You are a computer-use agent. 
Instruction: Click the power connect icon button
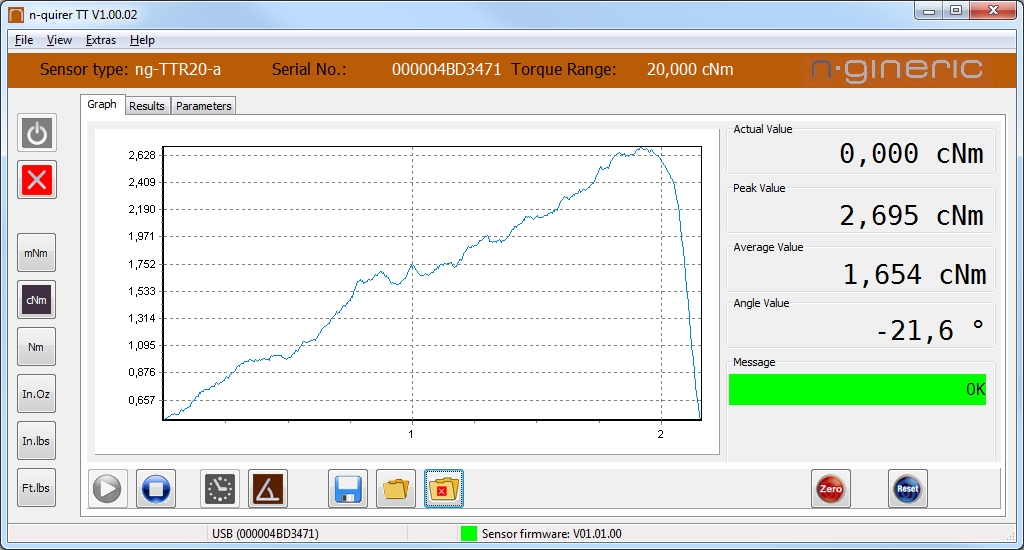click(x=37, y=133)
